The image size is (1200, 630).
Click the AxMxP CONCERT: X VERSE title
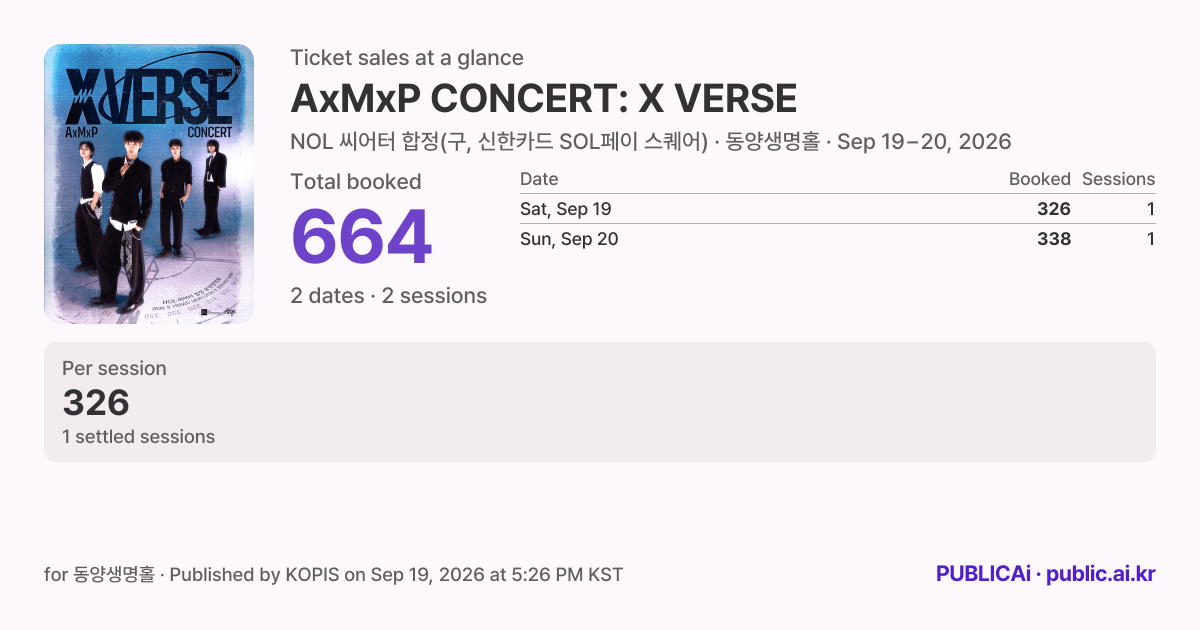click(x=543, y=99)
